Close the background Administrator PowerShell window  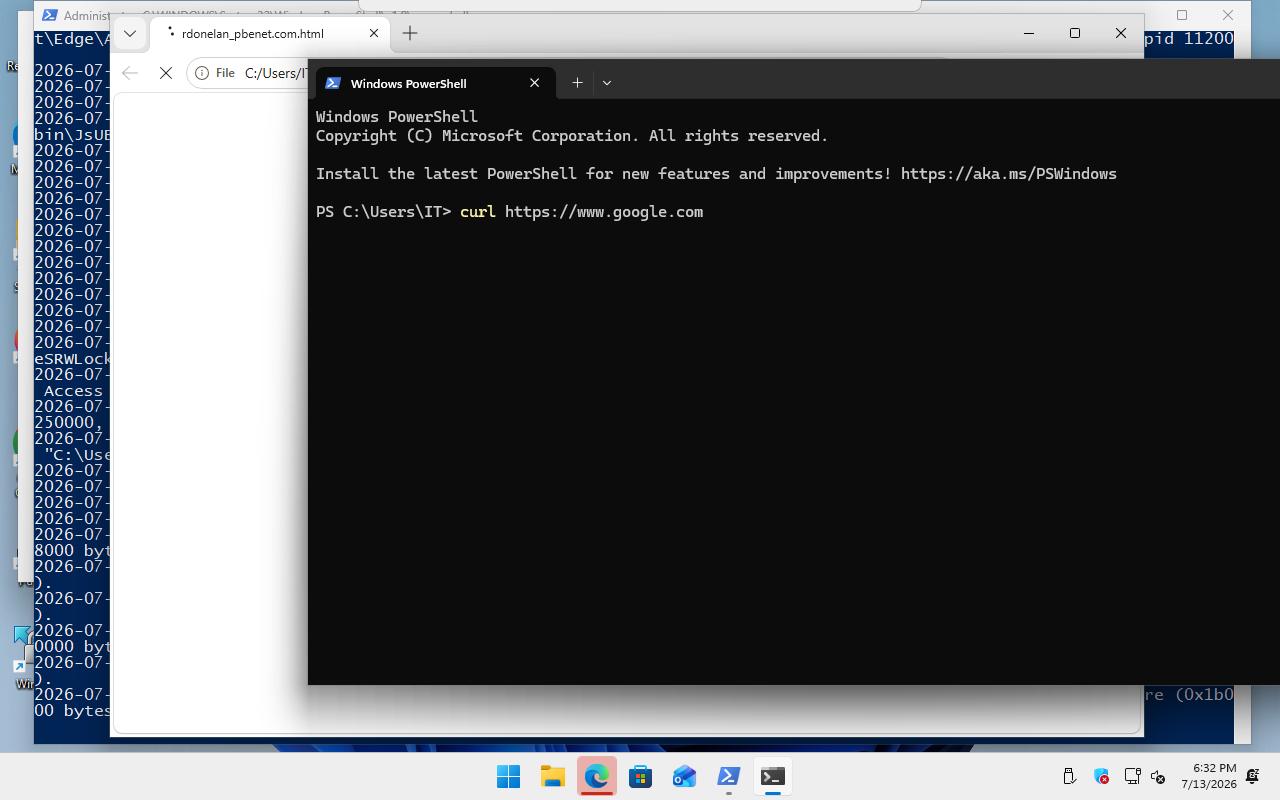pos(1228,15)
